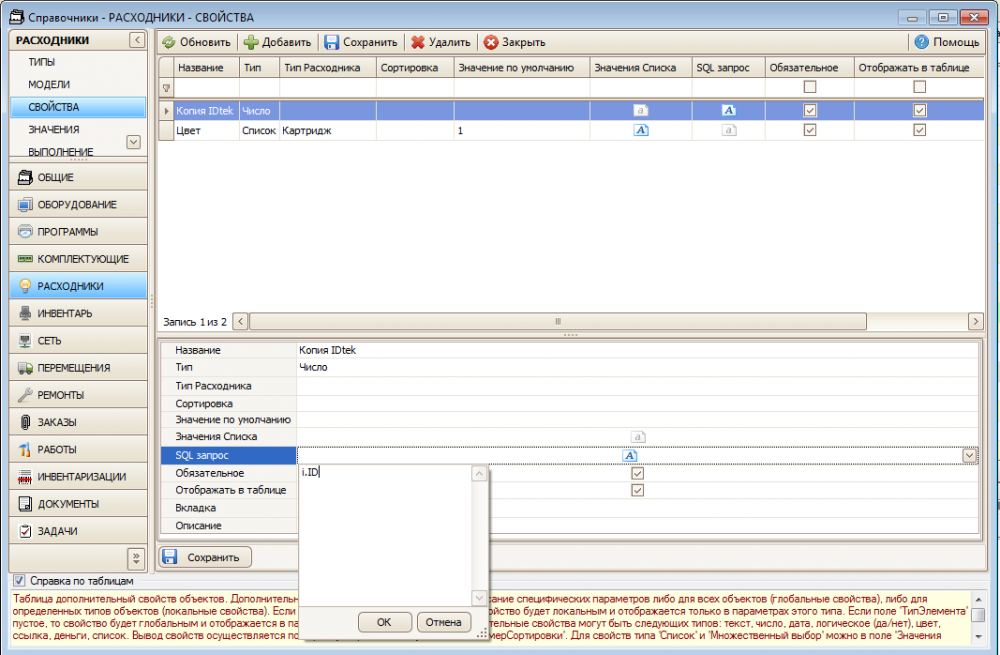Click bottom Сохранить button
The height and width of the screenshot is (655, 1000).
point(205,557)
